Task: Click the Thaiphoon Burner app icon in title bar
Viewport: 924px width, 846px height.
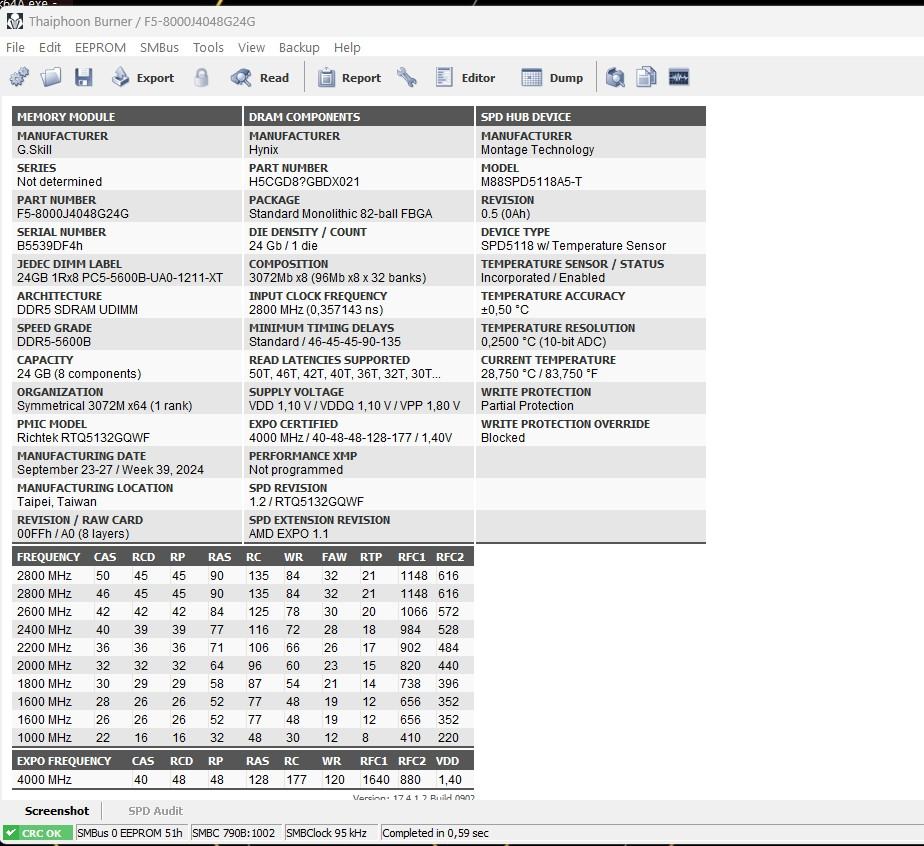Action: [x=15, y=22]
